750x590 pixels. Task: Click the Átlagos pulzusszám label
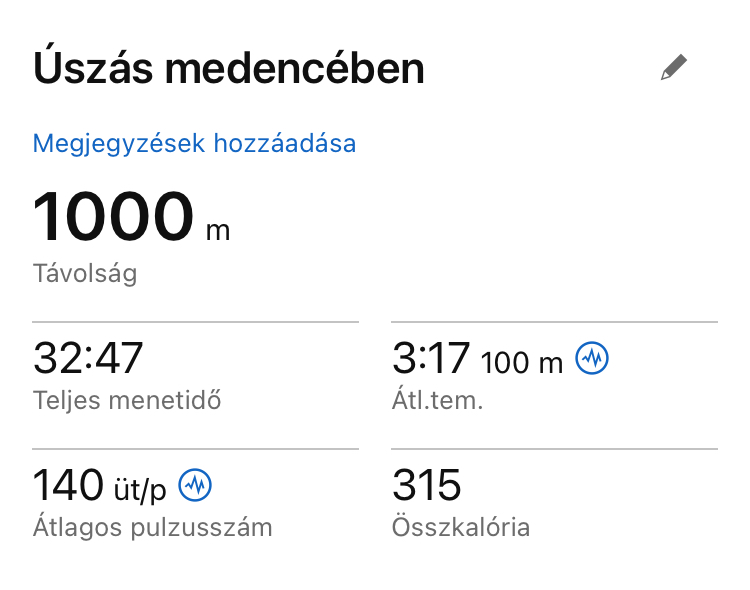153,527
